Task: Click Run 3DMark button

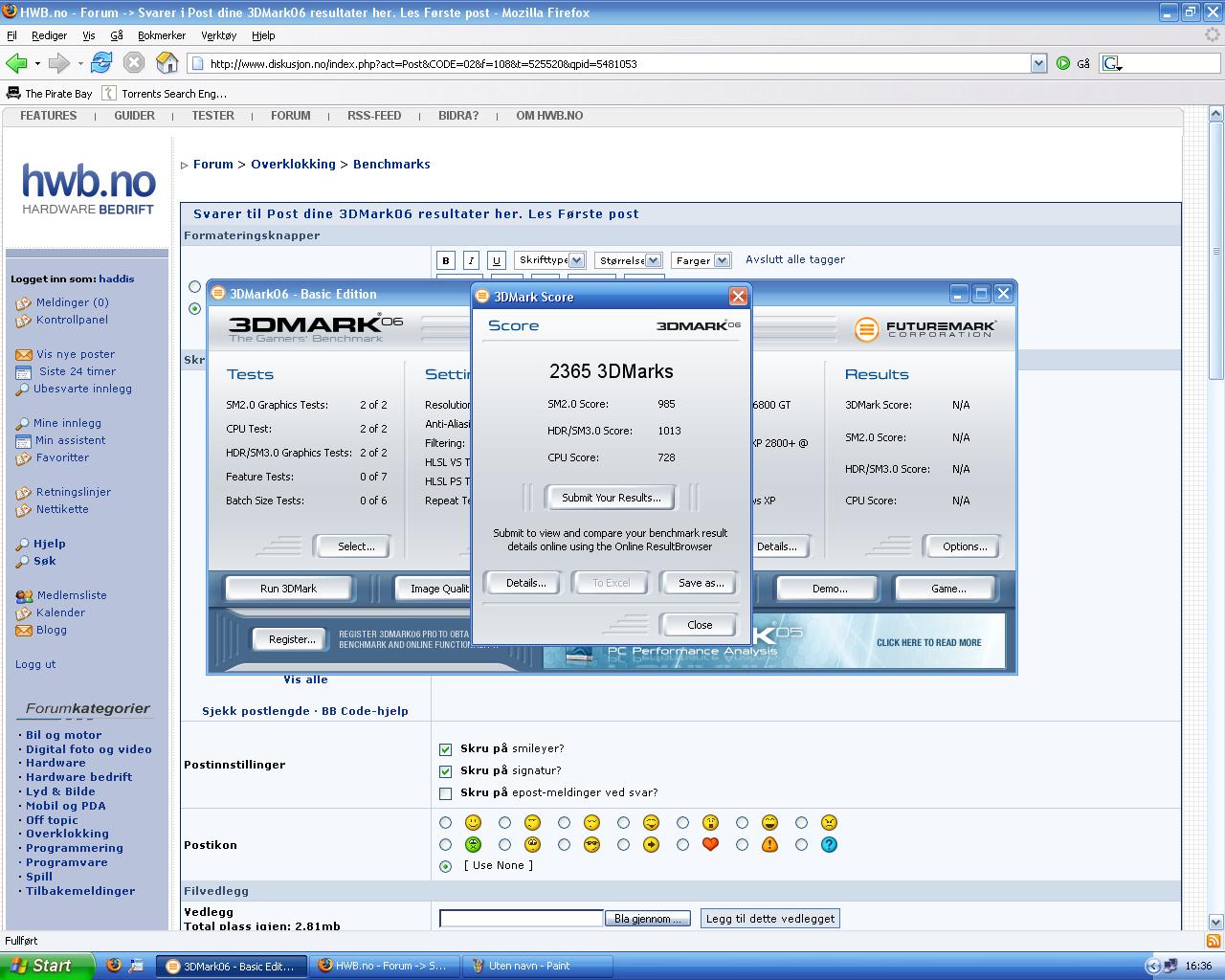Action: 288,589
